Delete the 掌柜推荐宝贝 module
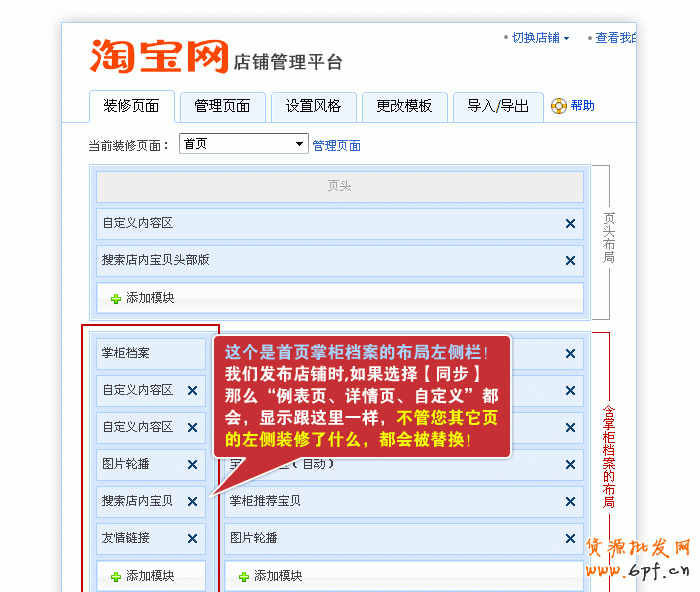 570,502
